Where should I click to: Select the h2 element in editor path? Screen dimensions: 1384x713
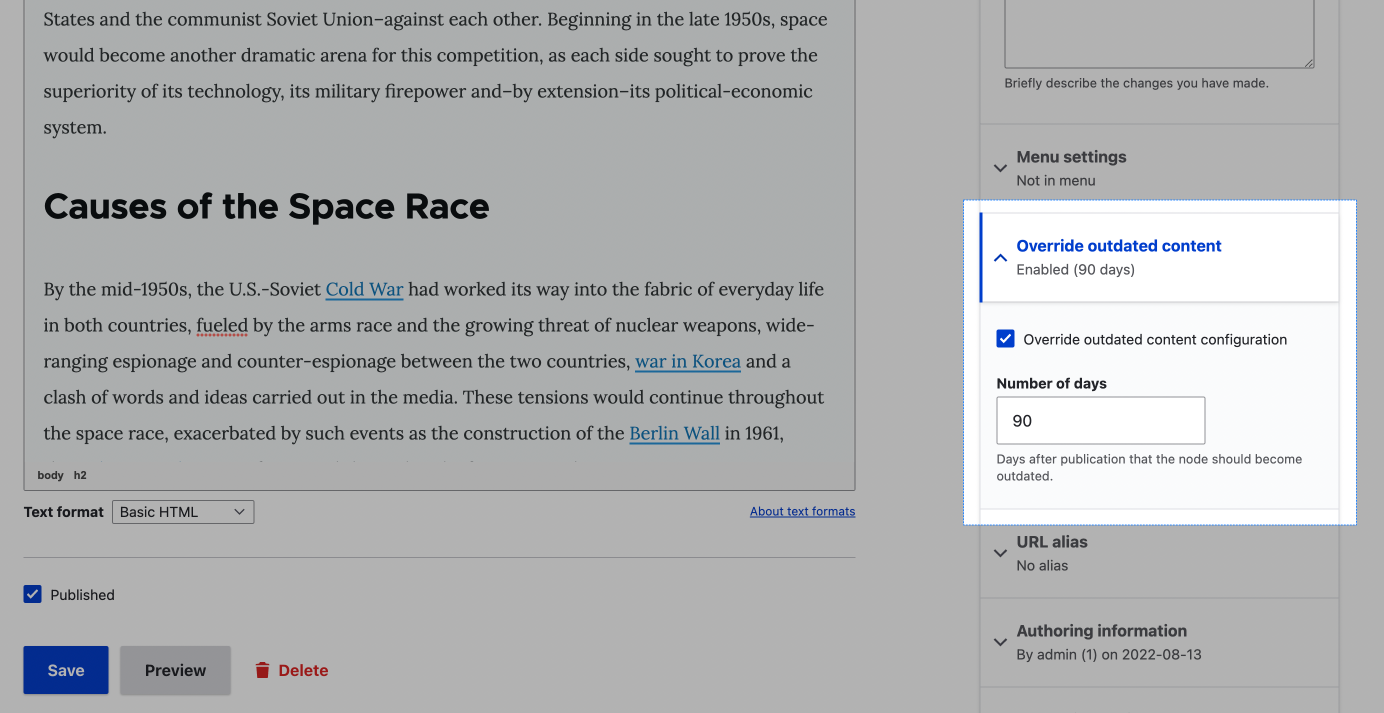tap(80, 475)
